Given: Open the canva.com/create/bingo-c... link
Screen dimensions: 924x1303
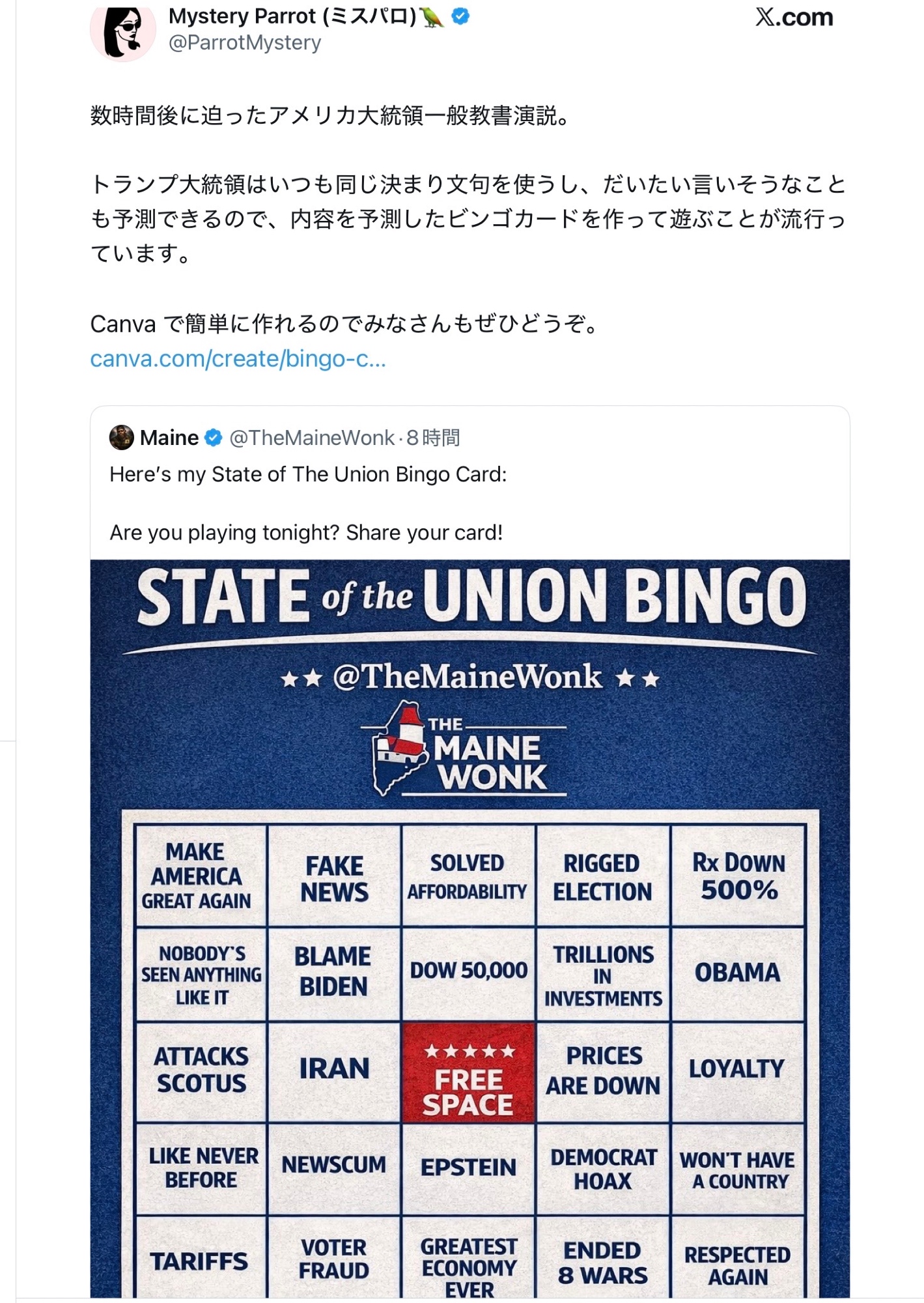Looking at the screenshot, I should point(238,359).
